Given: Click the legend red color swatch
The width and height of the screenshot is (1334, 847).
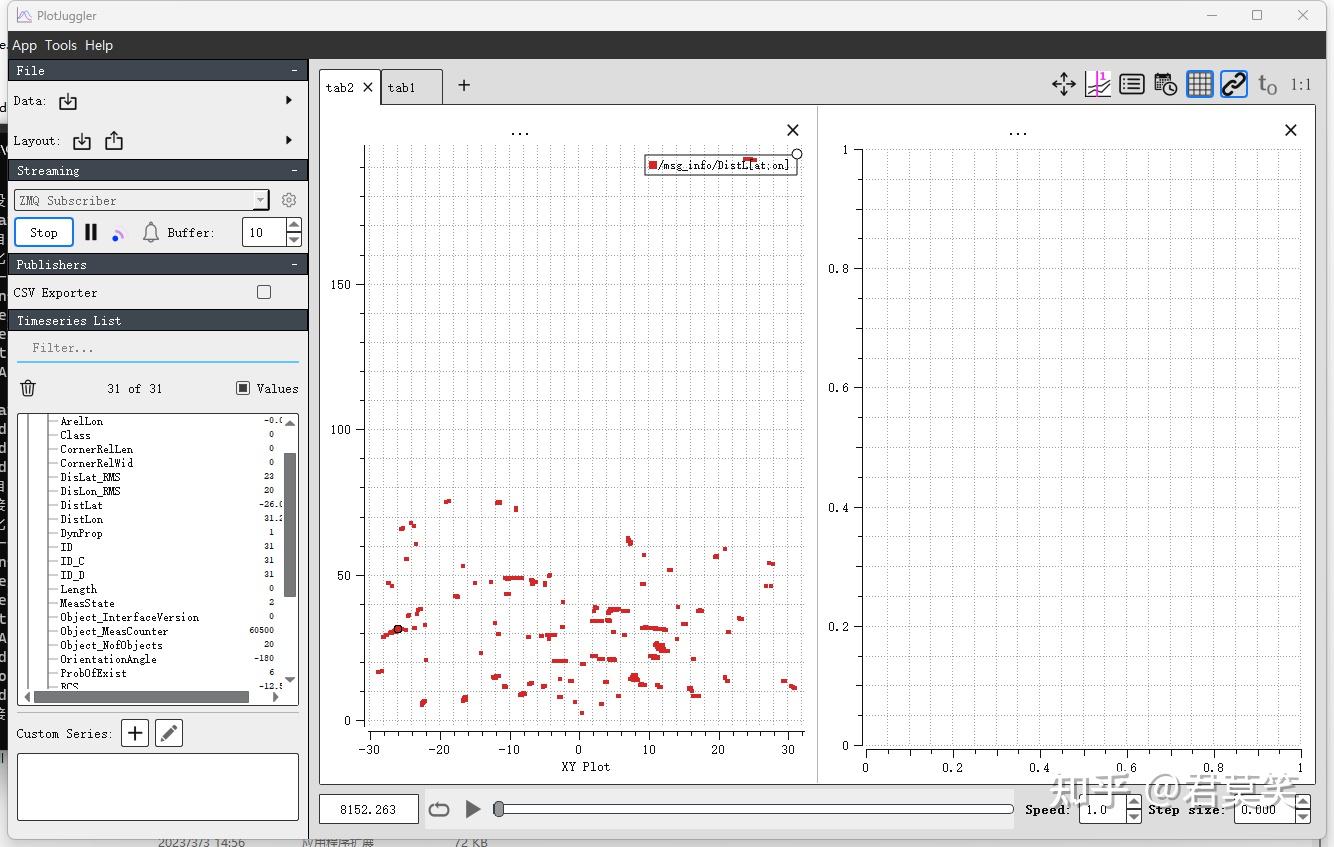Looking at the screenshot, I should tap(653, 165).
